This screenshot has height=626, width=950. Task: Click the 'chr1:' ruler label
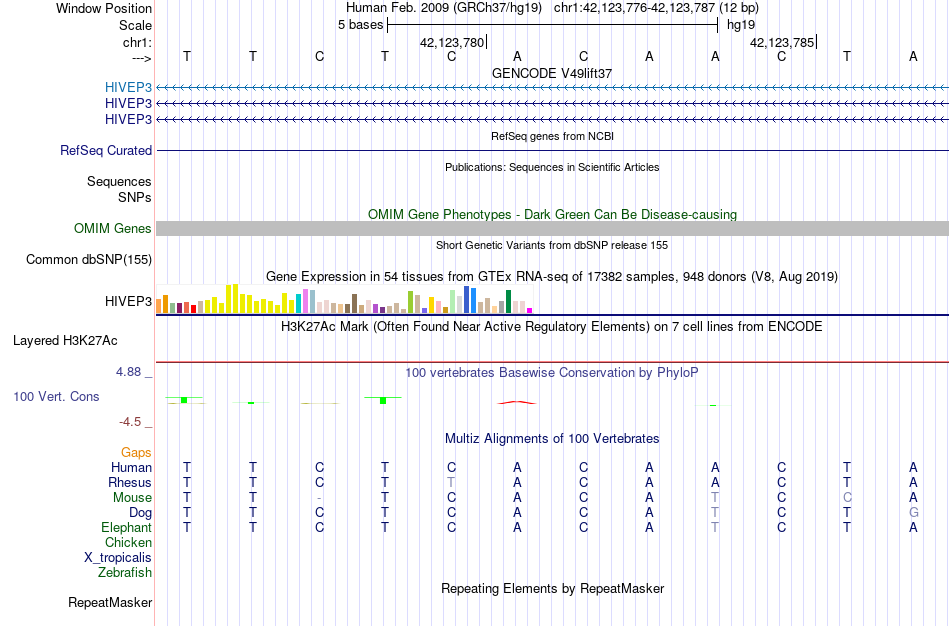(137, 42)
